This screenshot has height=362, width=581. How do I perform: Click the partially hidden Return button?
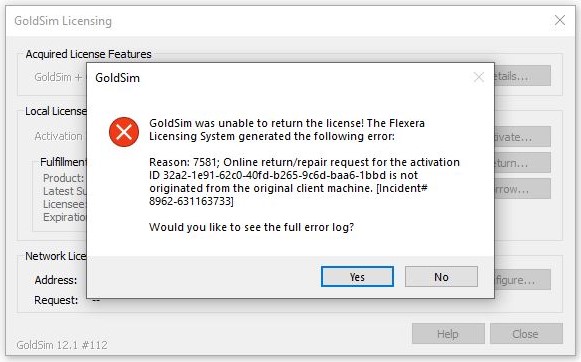click(x=522, y=163)
